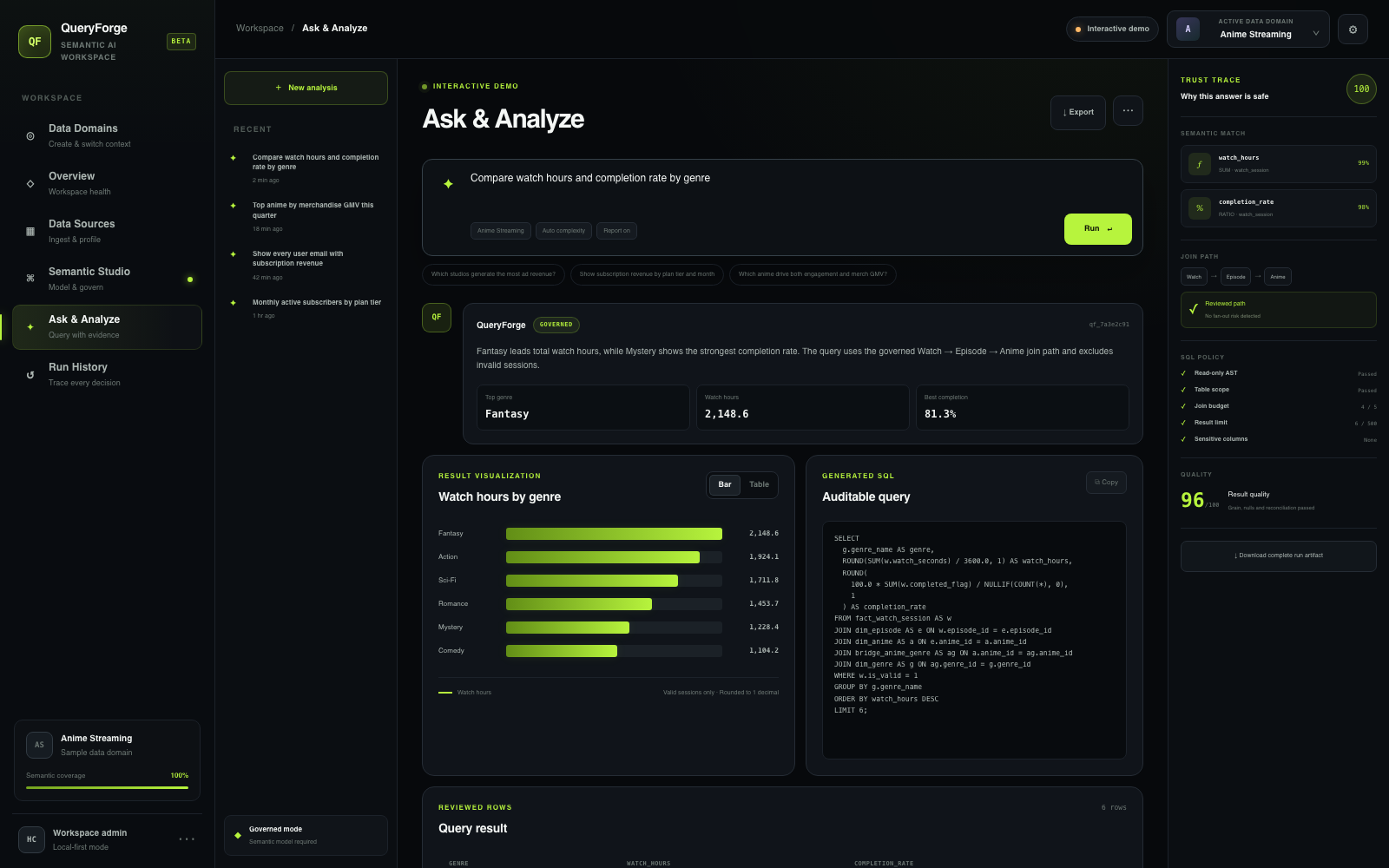
Task: Click the Top genre Fantasy card
Action: click(x=583, y=408)
